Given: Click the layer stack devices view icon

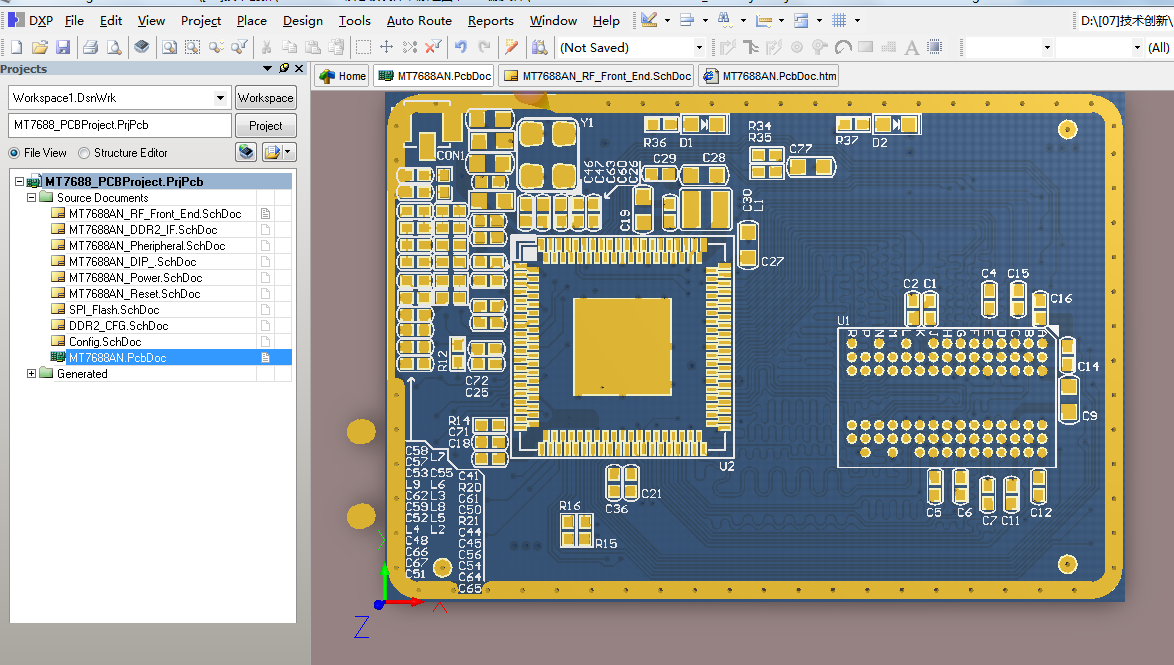Looking at the screenshot, I should [142, 47].
